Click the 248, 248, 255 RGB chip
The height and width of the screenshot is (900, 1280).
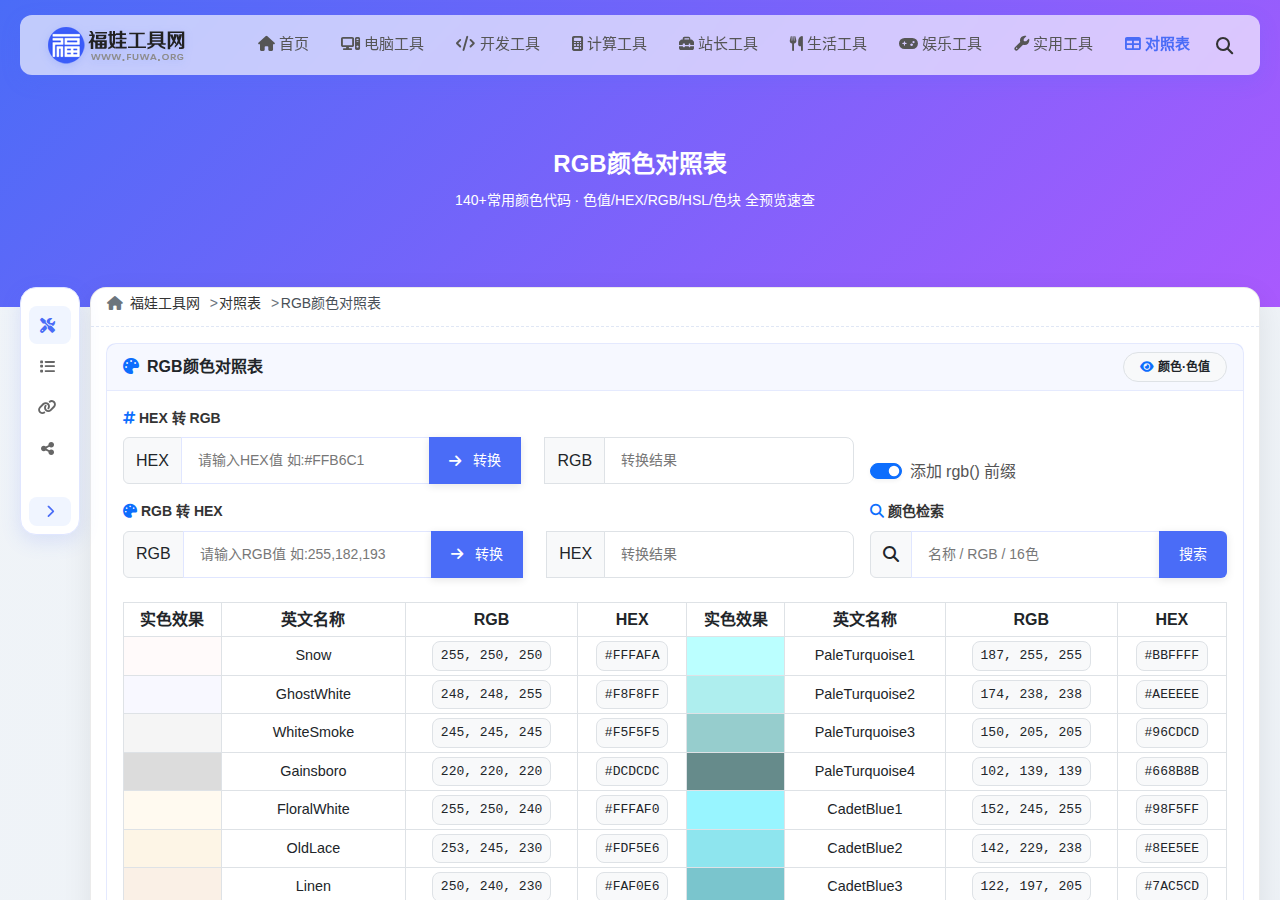click(491, 694)
